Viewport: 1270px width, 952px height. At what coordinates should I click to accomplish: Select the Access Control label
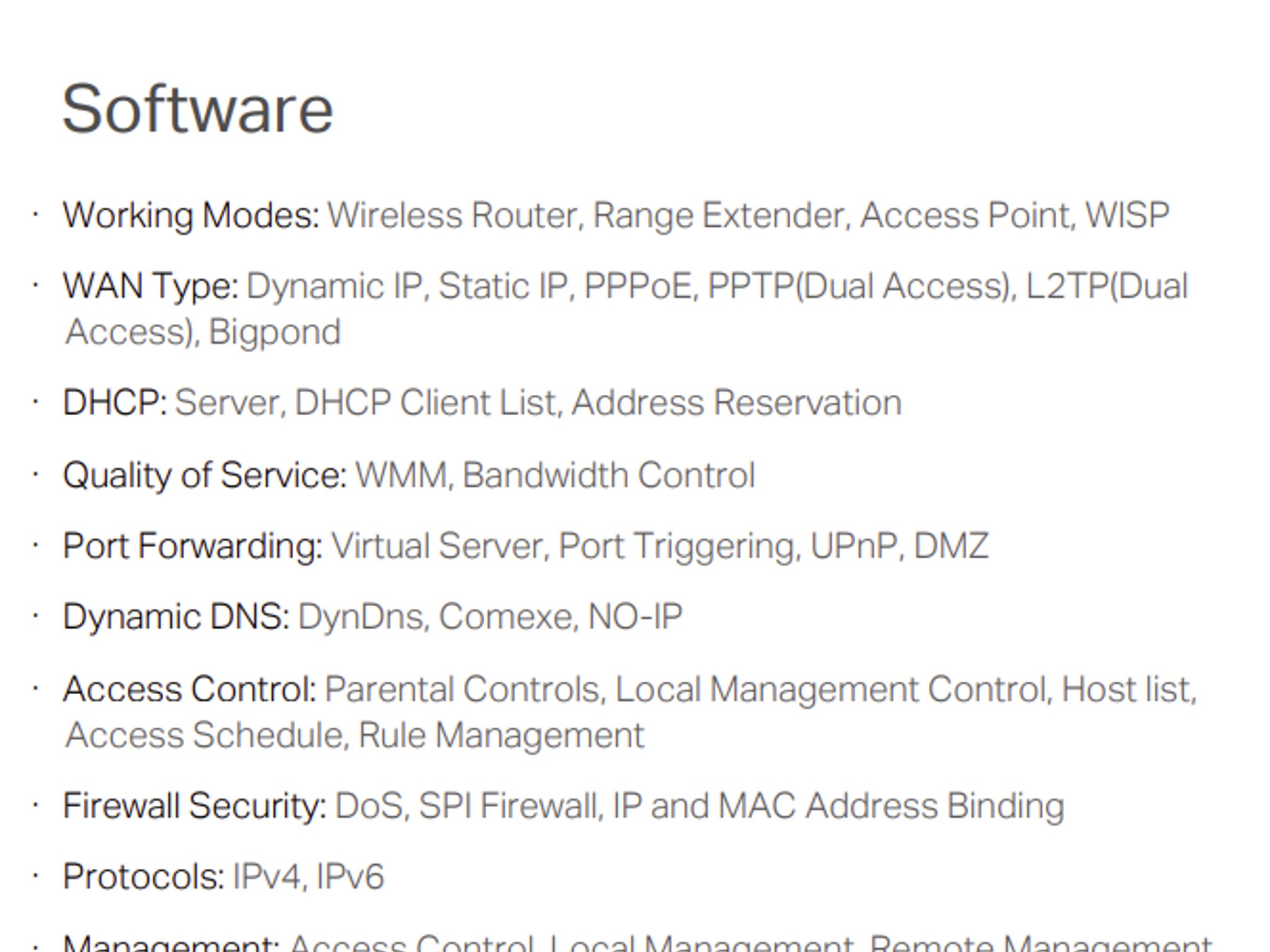point(190,689)
